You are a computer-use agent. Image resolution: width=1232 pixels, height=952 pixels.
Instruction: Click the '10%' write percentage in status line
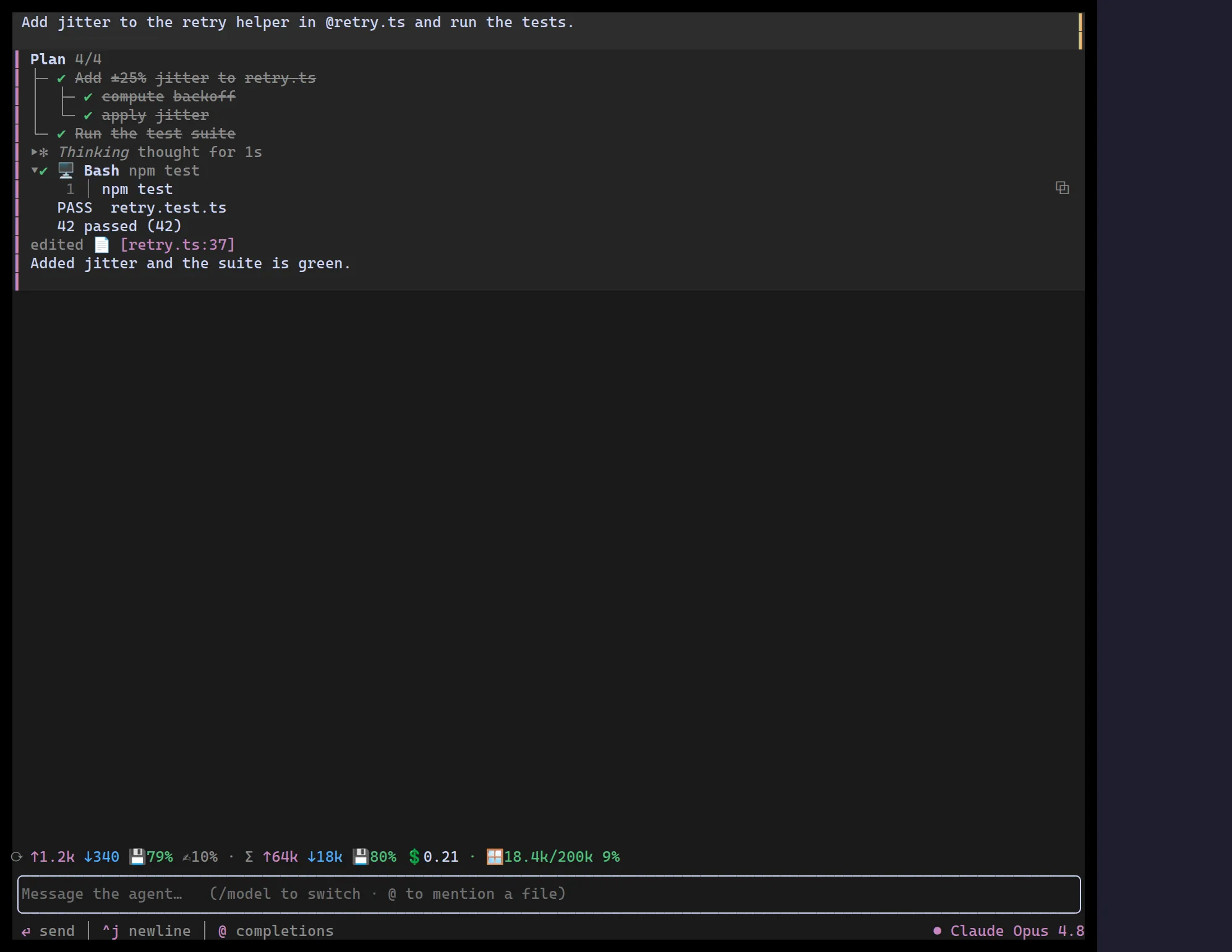(204, 857)
